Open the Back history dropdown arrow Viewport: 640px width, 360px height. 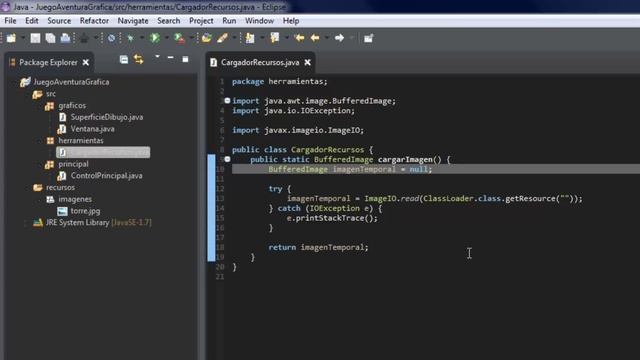point(327,38)
